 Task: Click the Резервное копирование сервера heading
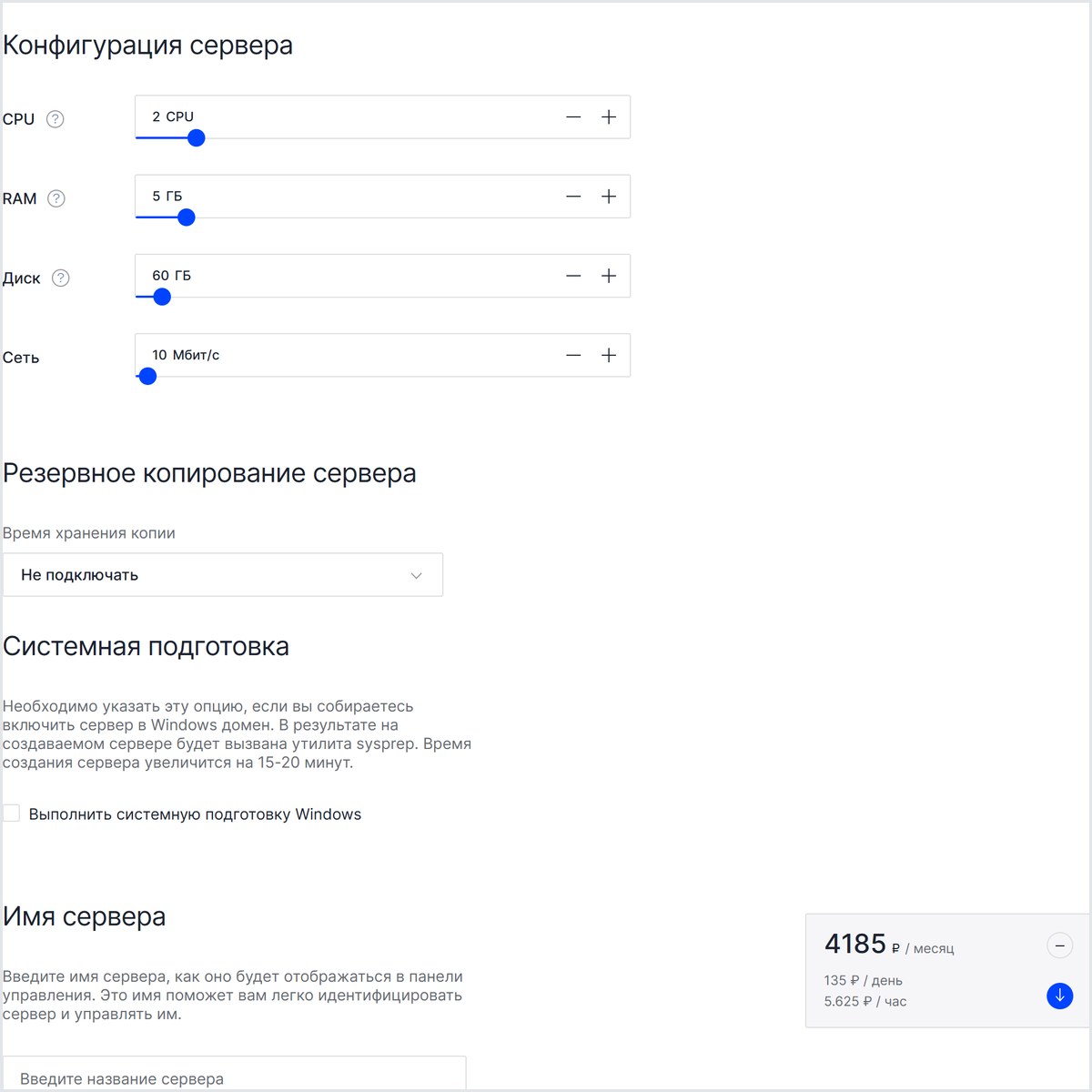click(x=209, y=473)
